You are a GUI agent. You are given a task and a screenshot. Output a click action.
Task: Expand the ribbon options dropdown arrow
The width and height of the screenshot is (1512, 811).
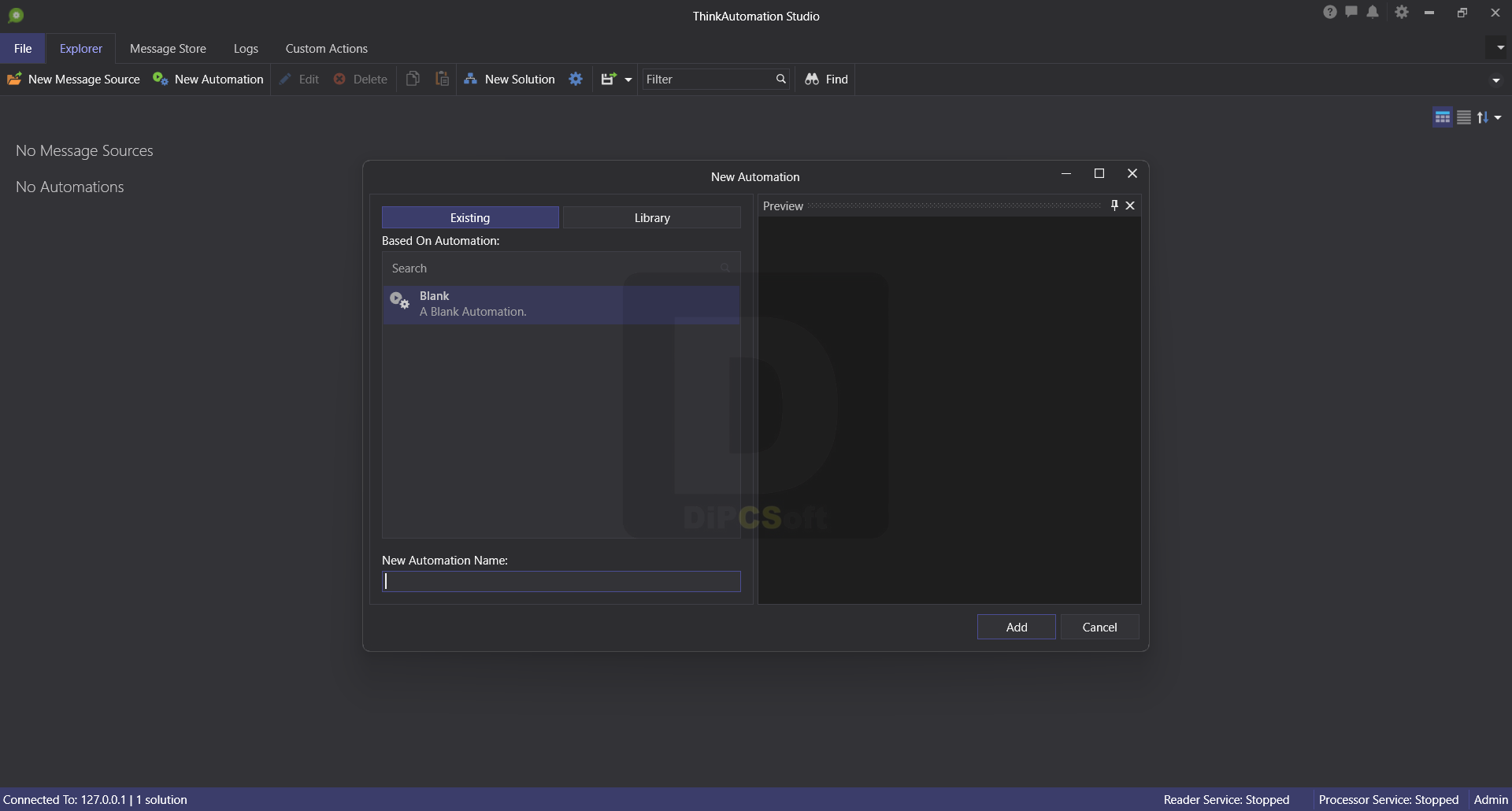point(1500,47)
